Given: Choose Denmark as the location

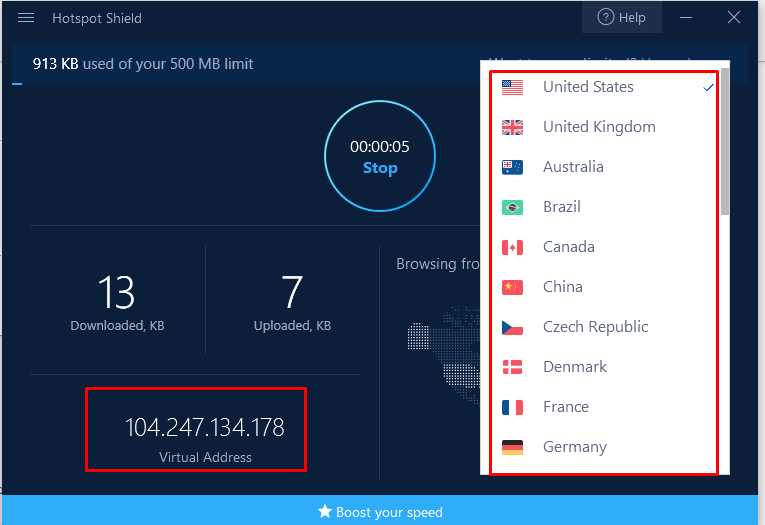Looking at the screenshot, I should click(x=604, y=367).
